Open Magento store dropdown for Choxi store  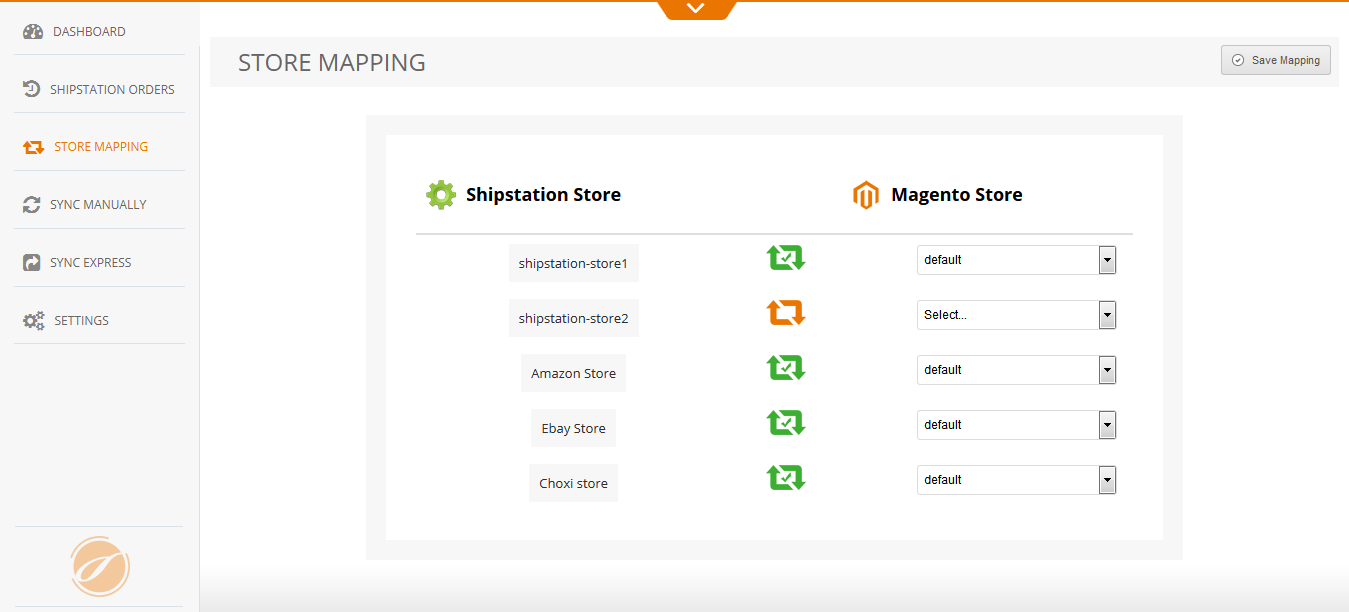[x=1016, y=480]
